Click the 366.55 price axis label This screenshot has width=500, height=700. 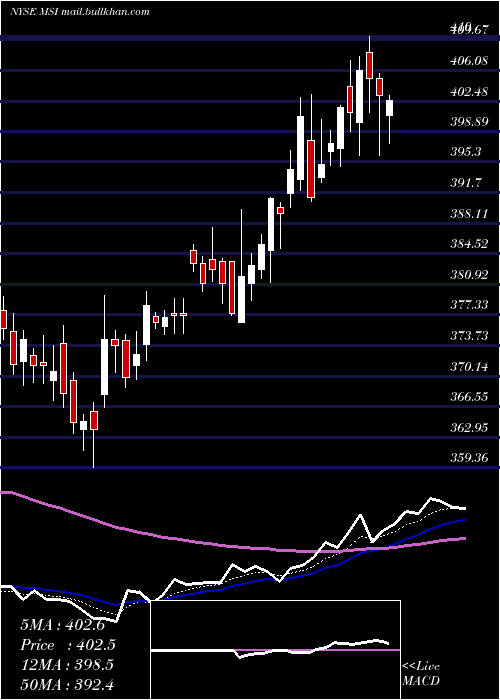[x=469, y=397]
